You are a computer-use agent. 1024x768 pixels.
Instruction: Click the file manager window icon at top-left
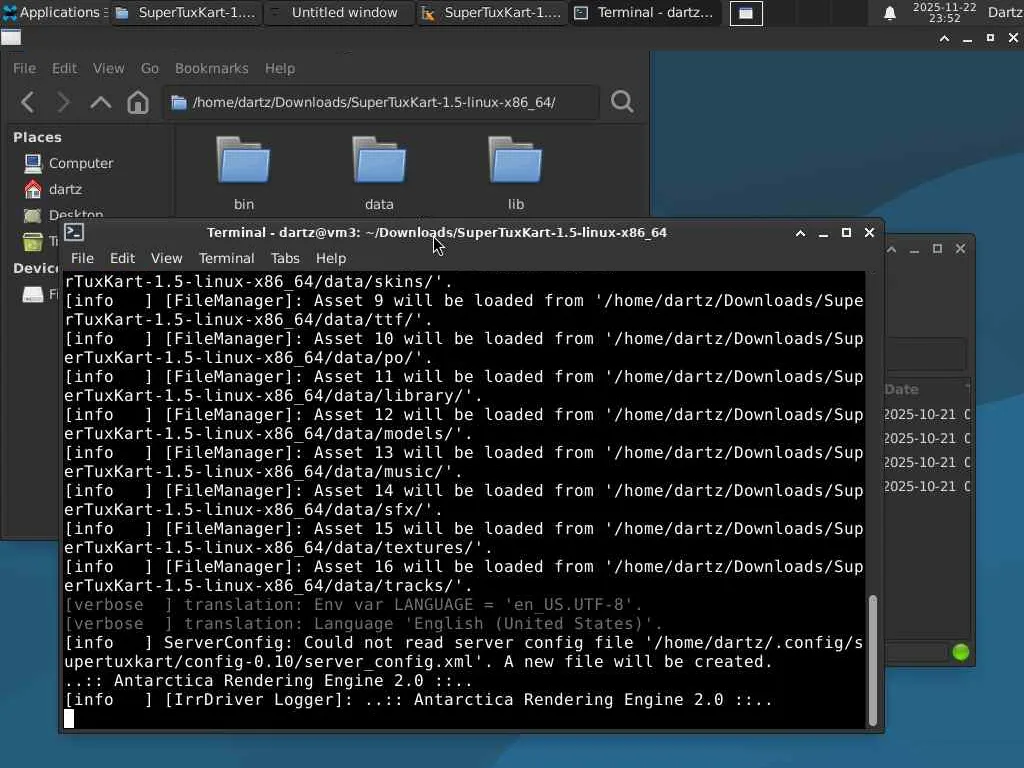11,37
